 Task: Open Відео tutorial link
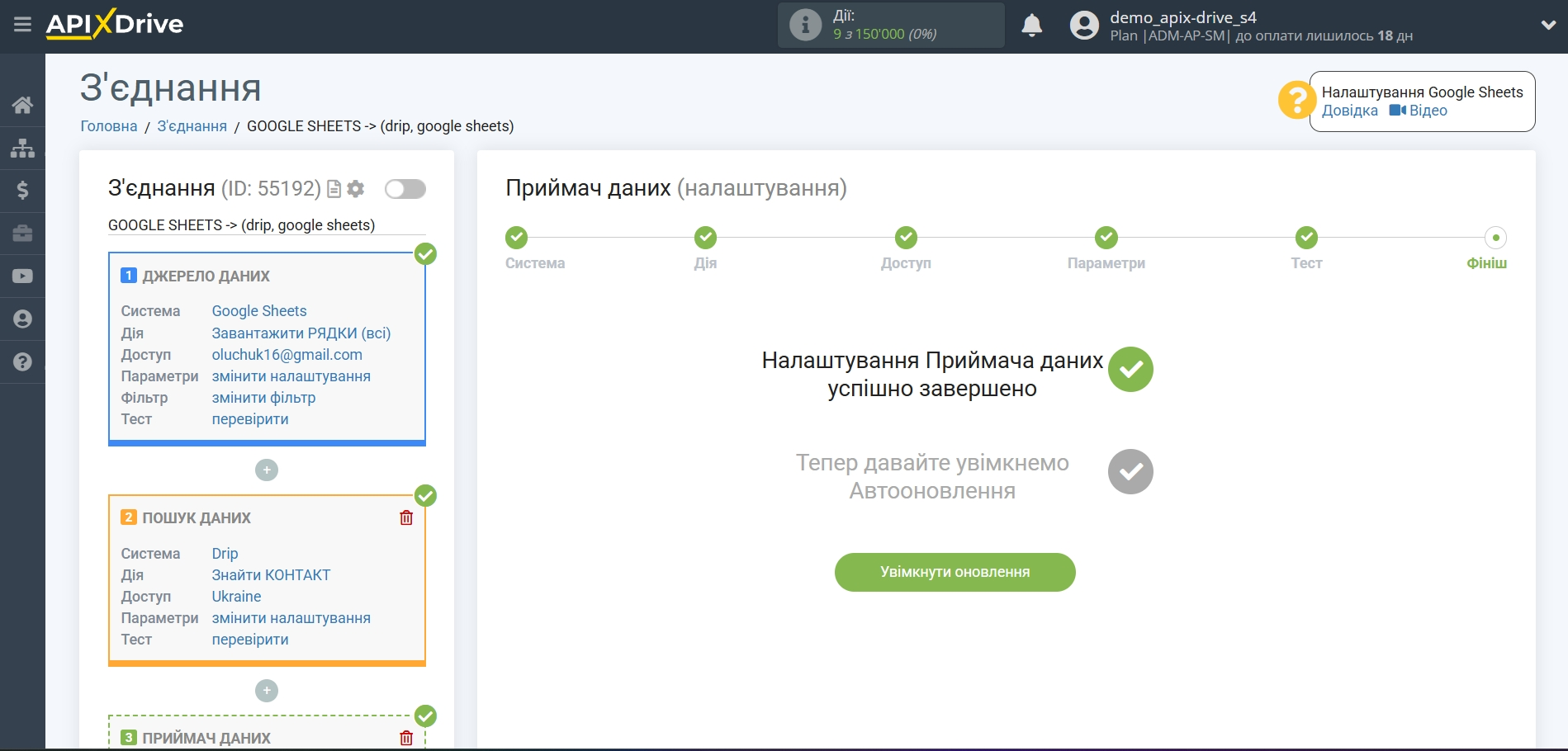pyautogui.click(x=1419, y=111)
